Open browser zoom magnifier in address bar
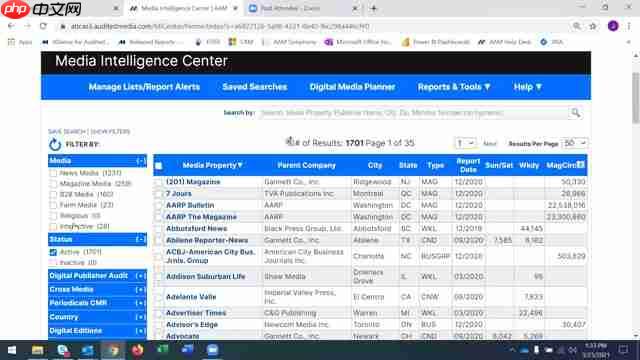This screenshot has height=360, width=640. tap(577, 26)
